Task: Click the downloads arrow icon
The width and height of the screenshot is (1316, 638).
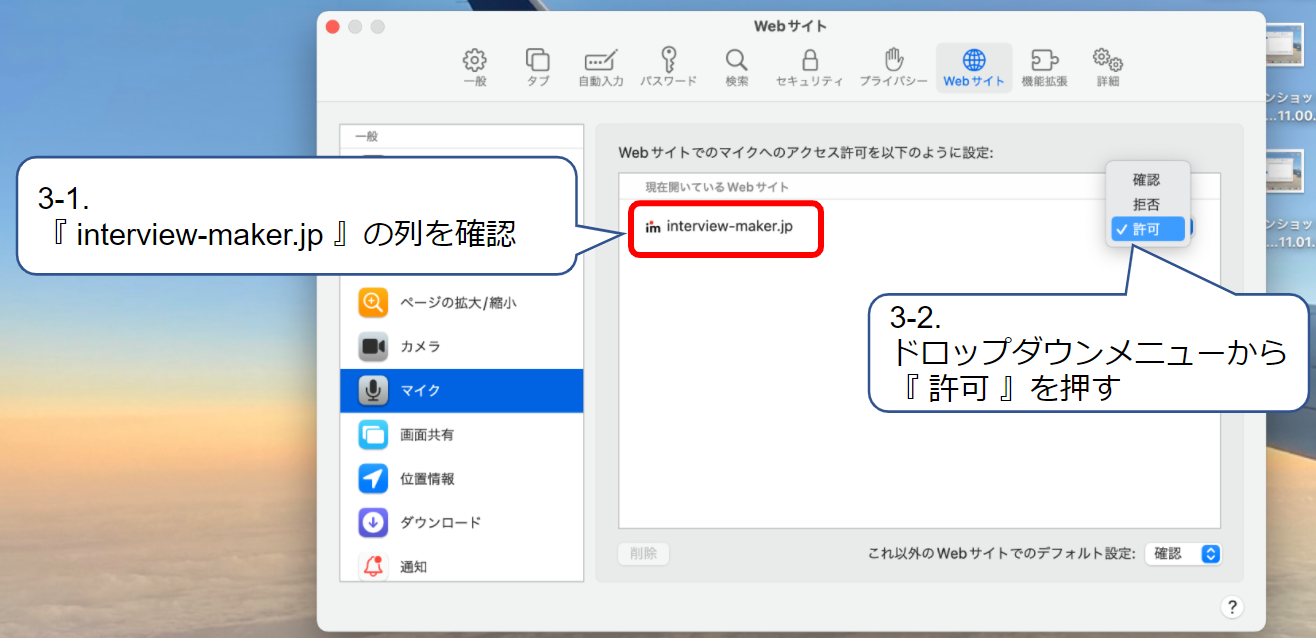Action: [373, 522]
